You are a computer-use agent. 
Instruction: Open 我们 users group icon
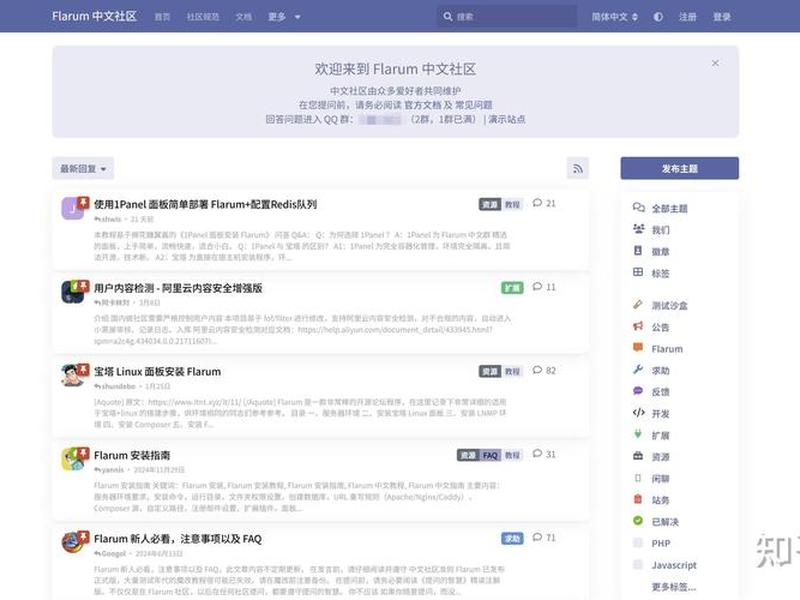tap(638, 229)
